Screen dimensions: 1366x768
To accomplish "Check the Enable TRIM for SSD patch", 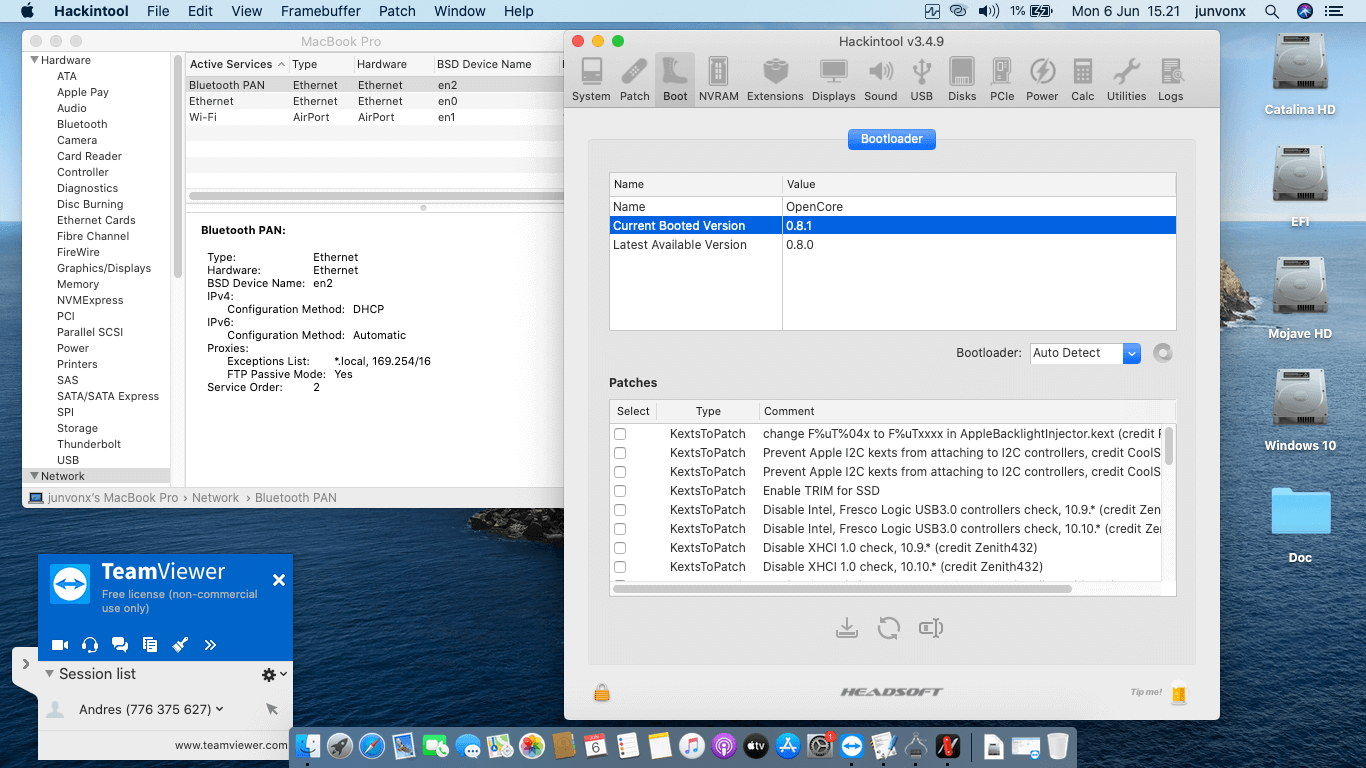I will click(x=620, y=491).
